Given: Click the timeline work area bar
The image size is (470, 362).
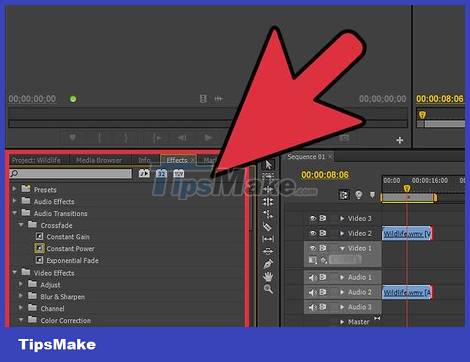Looking at the screenshot, I should 408,198.
